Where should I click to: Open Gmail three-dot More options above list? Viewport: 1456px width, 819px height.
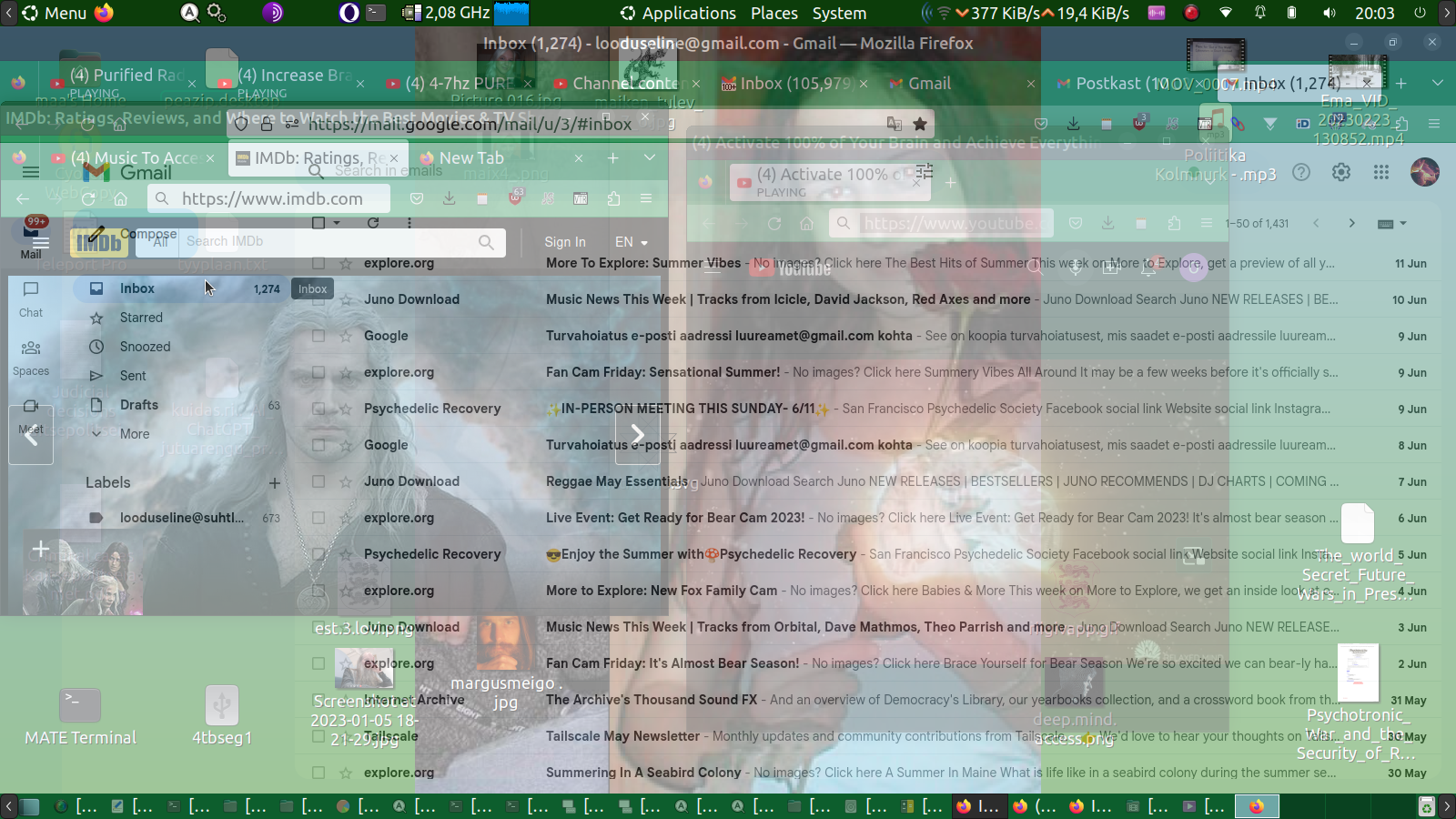pyautogui.click(x=409, y=223)
